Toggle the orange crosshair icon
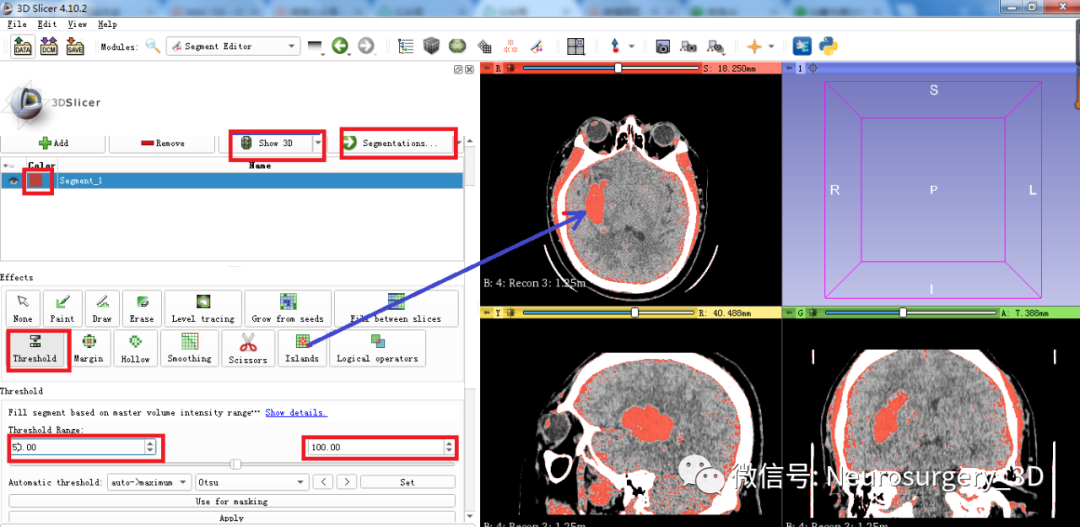The width and height of the screenshot is (1080, 527). click(x=755, y=46)
